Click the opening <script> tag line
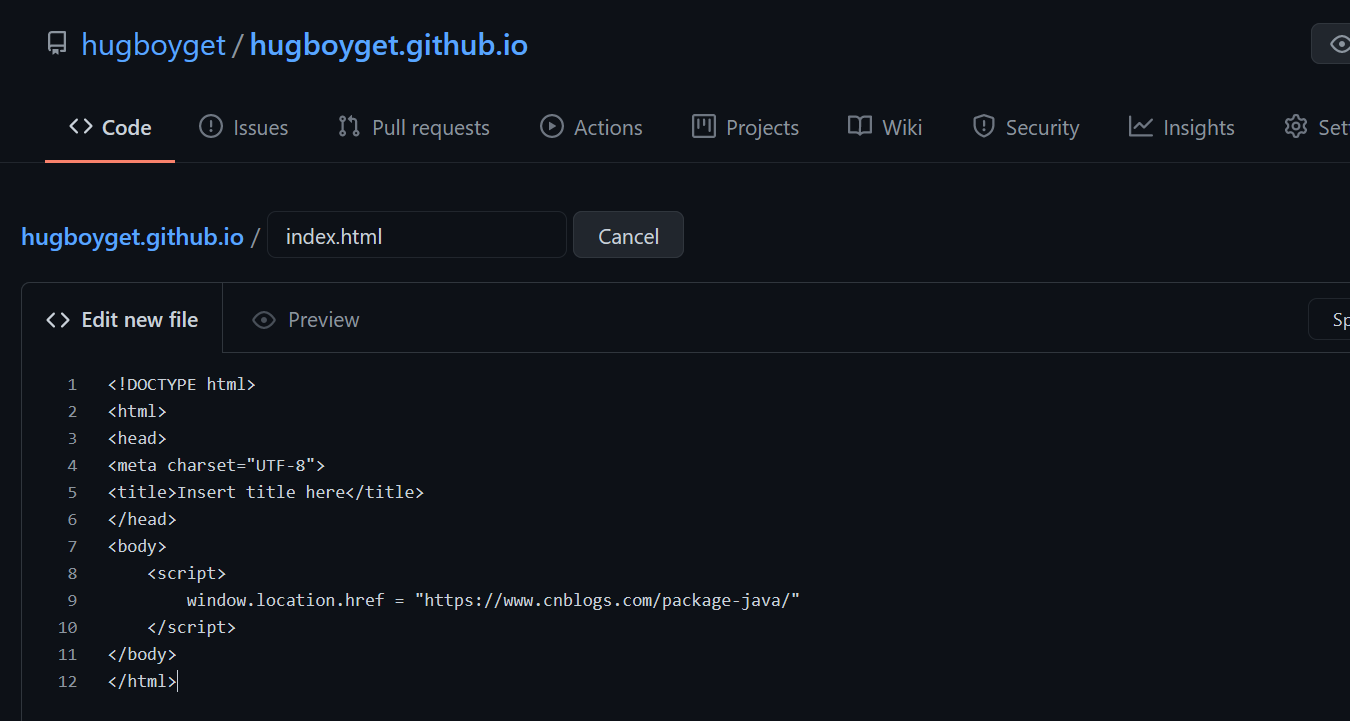1350x721 pixels. [187, 573]
